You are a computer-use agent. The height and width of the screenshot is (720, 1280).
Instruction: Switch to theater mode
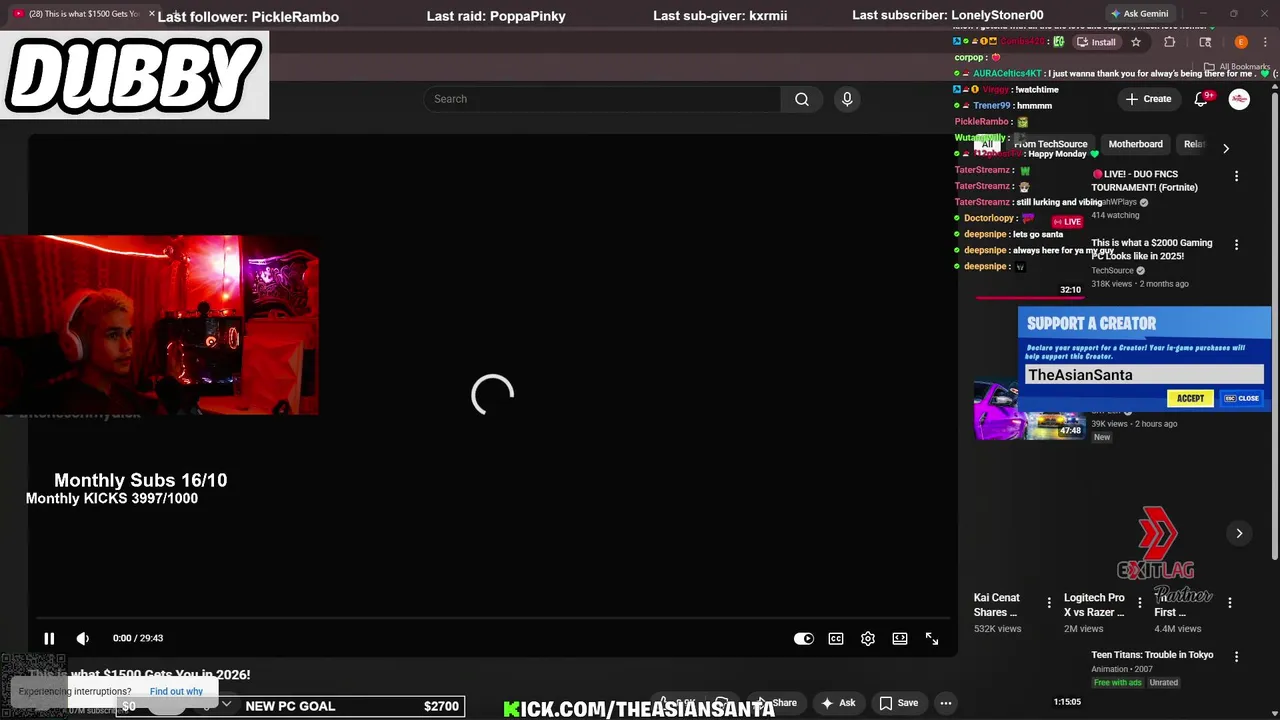pyautogui.click(x=900, y=638)
